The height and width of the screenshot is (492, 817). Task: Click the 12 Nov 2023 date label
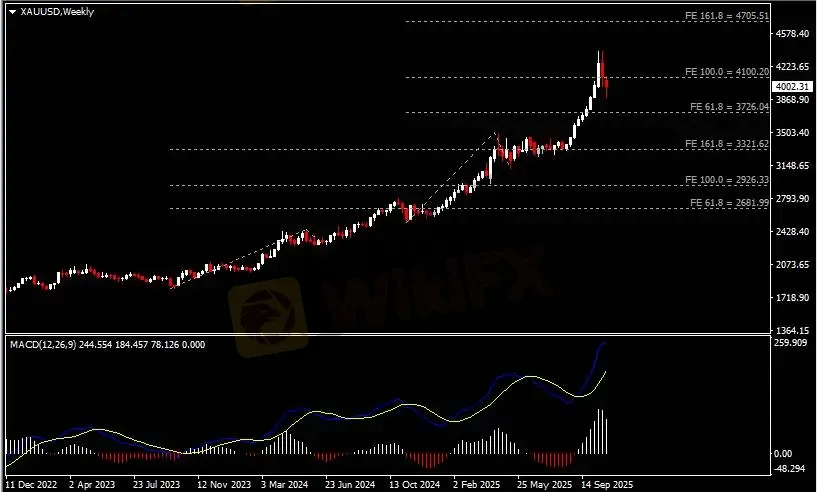point(224,484)
